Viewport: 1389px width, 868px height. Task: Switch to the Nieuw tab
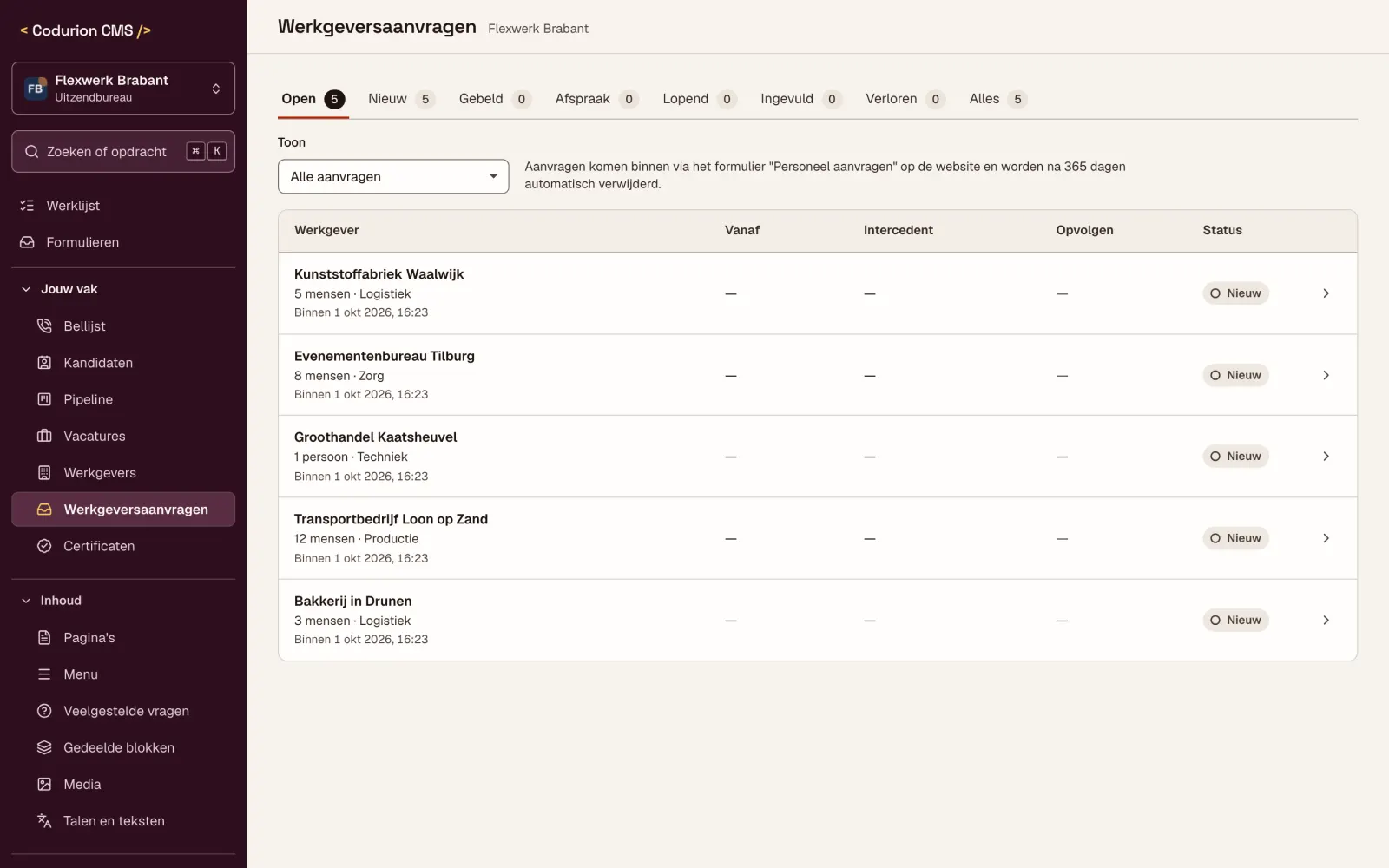(x=401, y=99)
